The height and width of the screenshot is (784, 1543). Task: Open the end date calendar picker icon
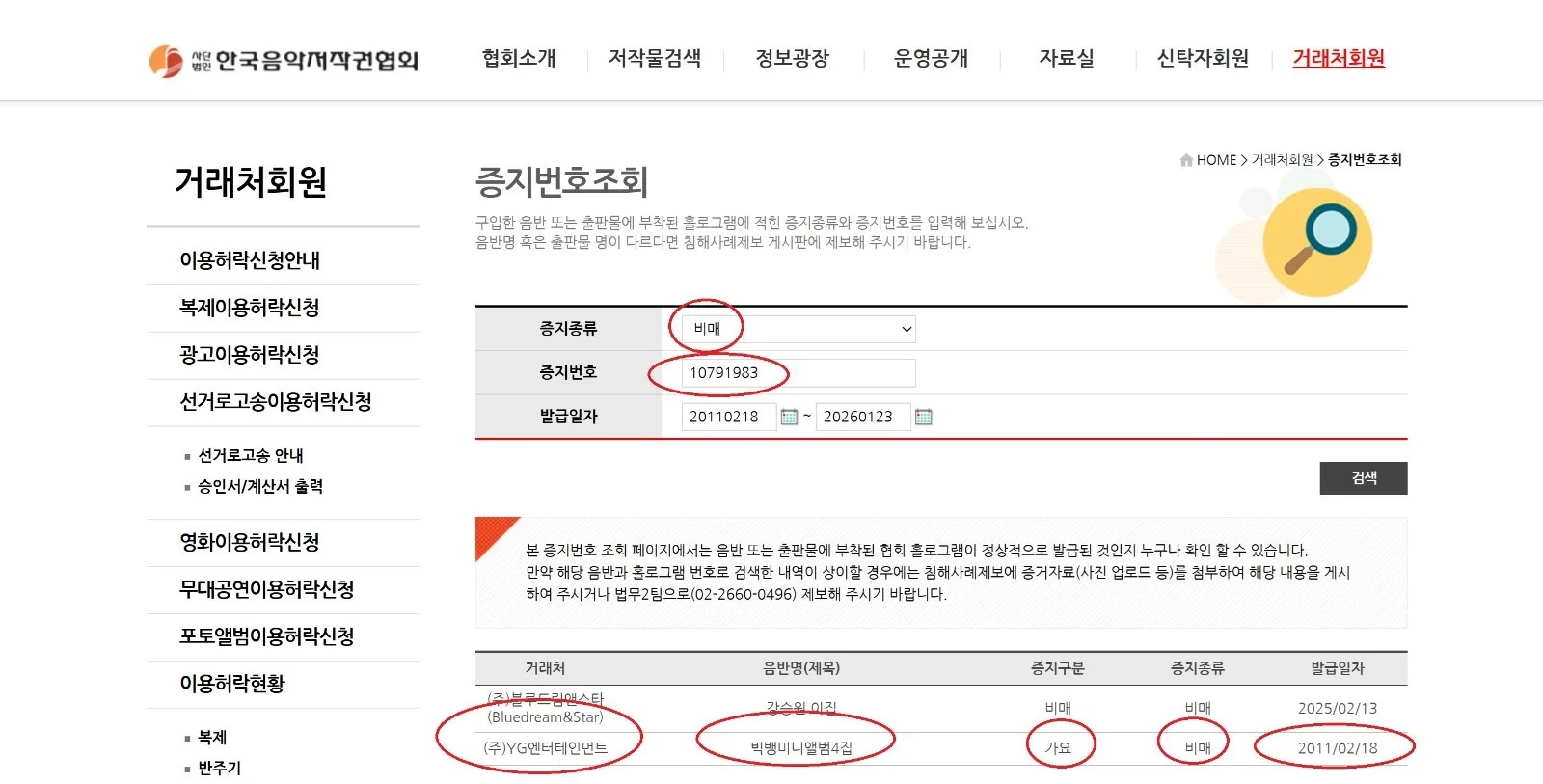coord(923,417)
